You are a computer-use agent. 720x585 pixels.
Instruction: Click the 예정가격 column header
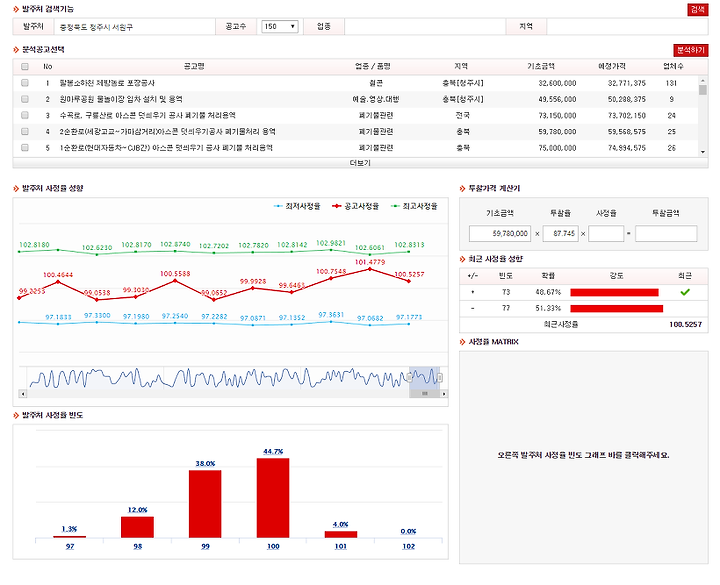(x=612, y=67)
